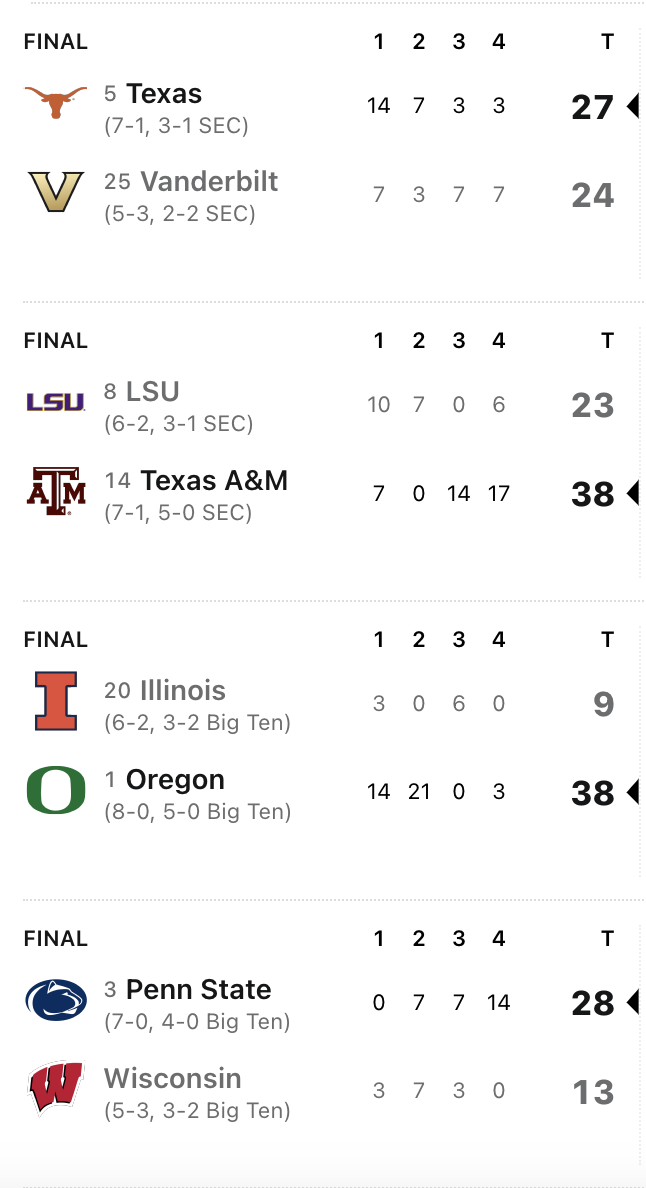Click the Oregon O logo
This screenshot has height=1188, width=646.
tap(56, 790)
